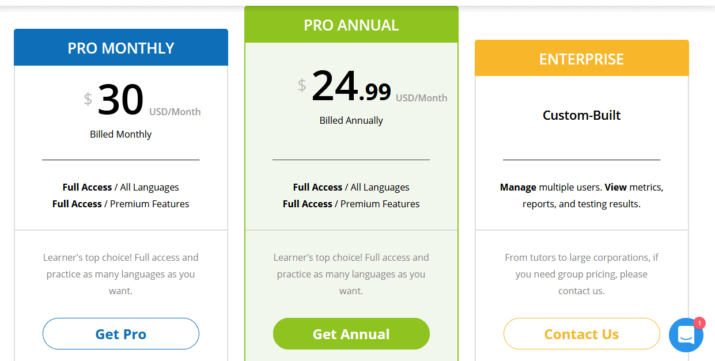This screenshot has width=715, height=361.
Task: Select the ENTERPRISE plan header
Action: coord(581,58)
